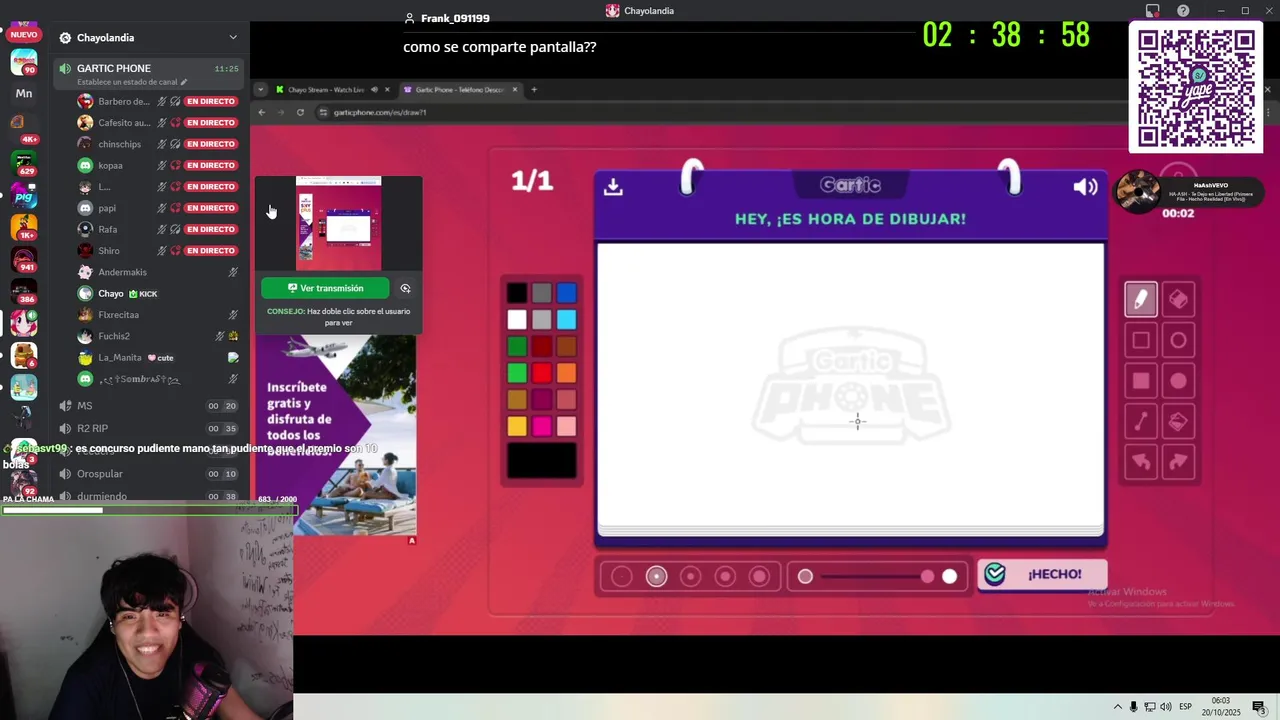
Task: Select the smallest brush size
Action: tap(621, 576)
